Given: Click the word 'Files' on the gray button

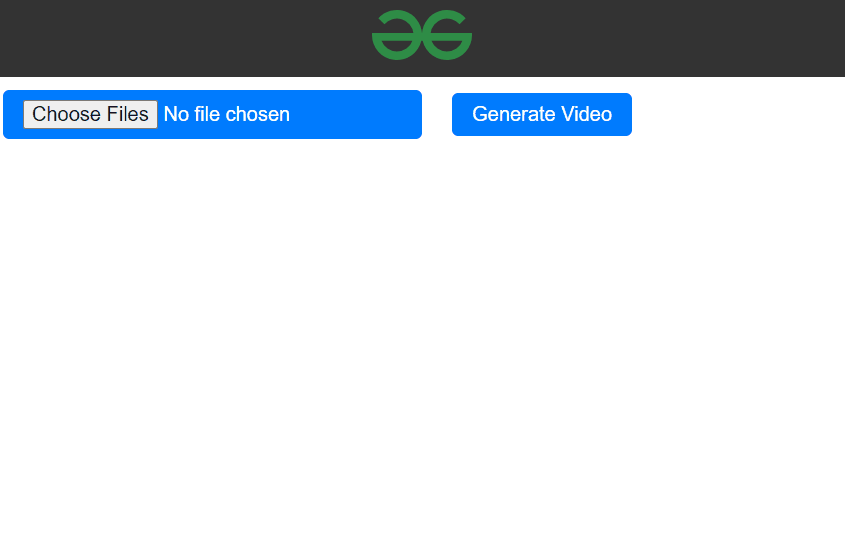Looking at the screenshot, I should coord(127,114).
